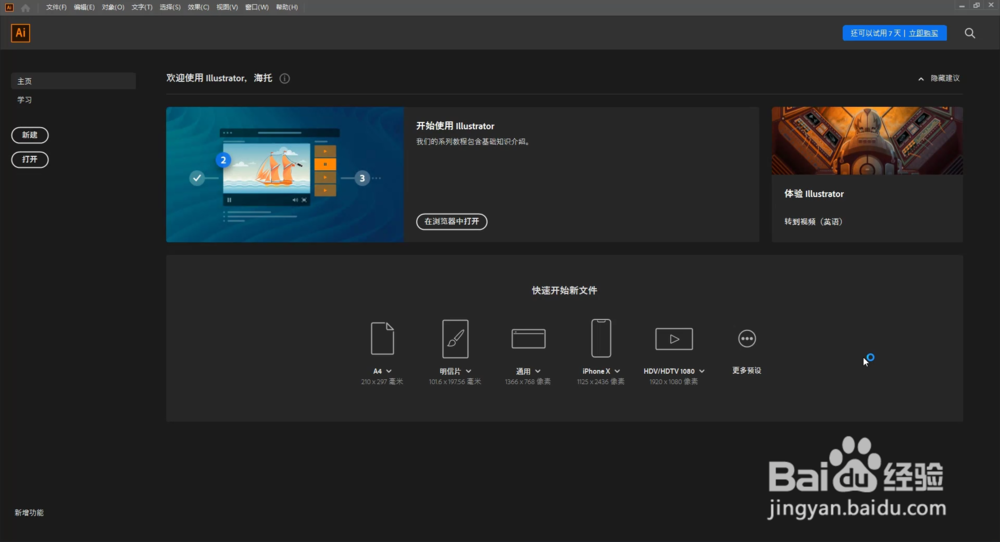Open the 选择(S) menu
1000x542 pixels.
170,8
